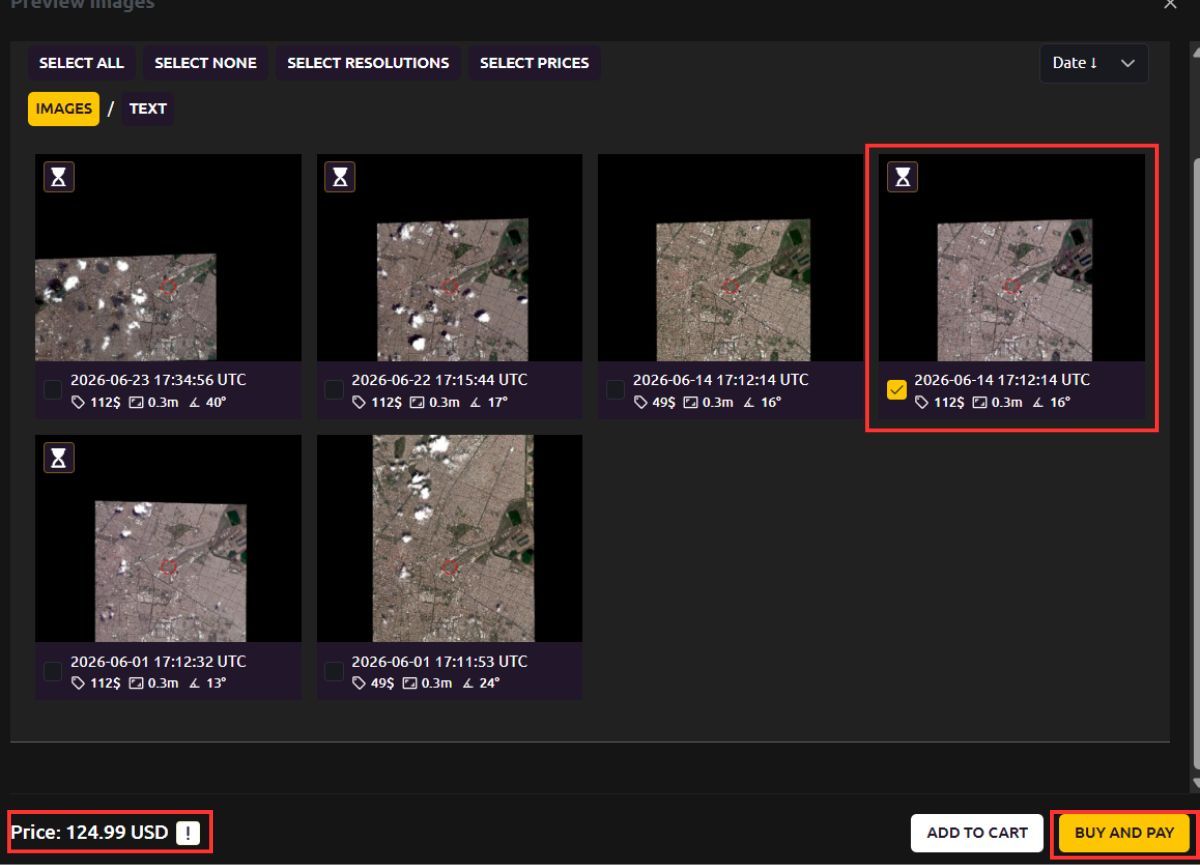The image size is (1200, 865).
Task: Click the 'Price: 124.99 USD' label
Action: [x=89, y=832]
